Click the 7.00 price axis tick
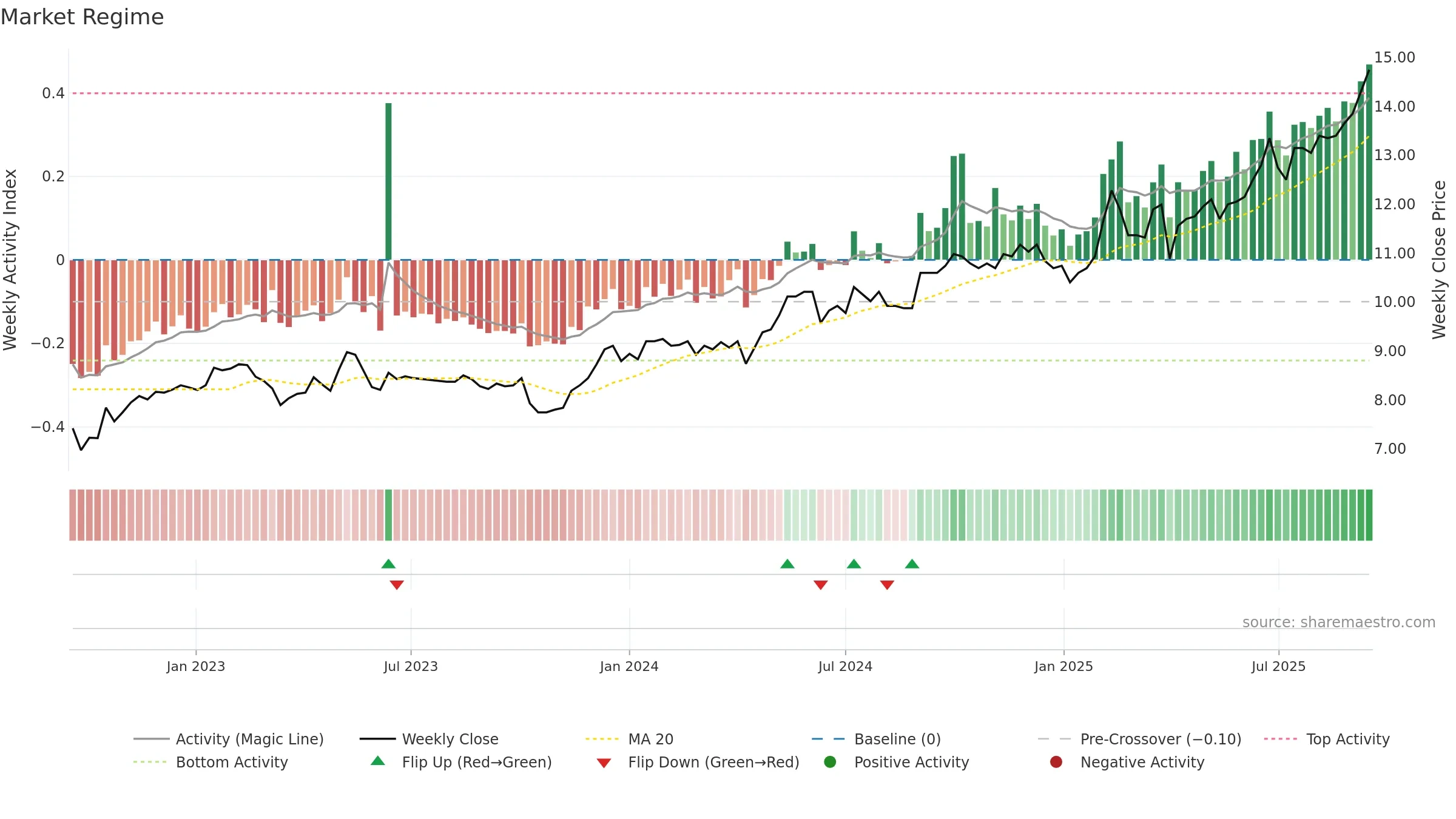 pos(1390,449)
